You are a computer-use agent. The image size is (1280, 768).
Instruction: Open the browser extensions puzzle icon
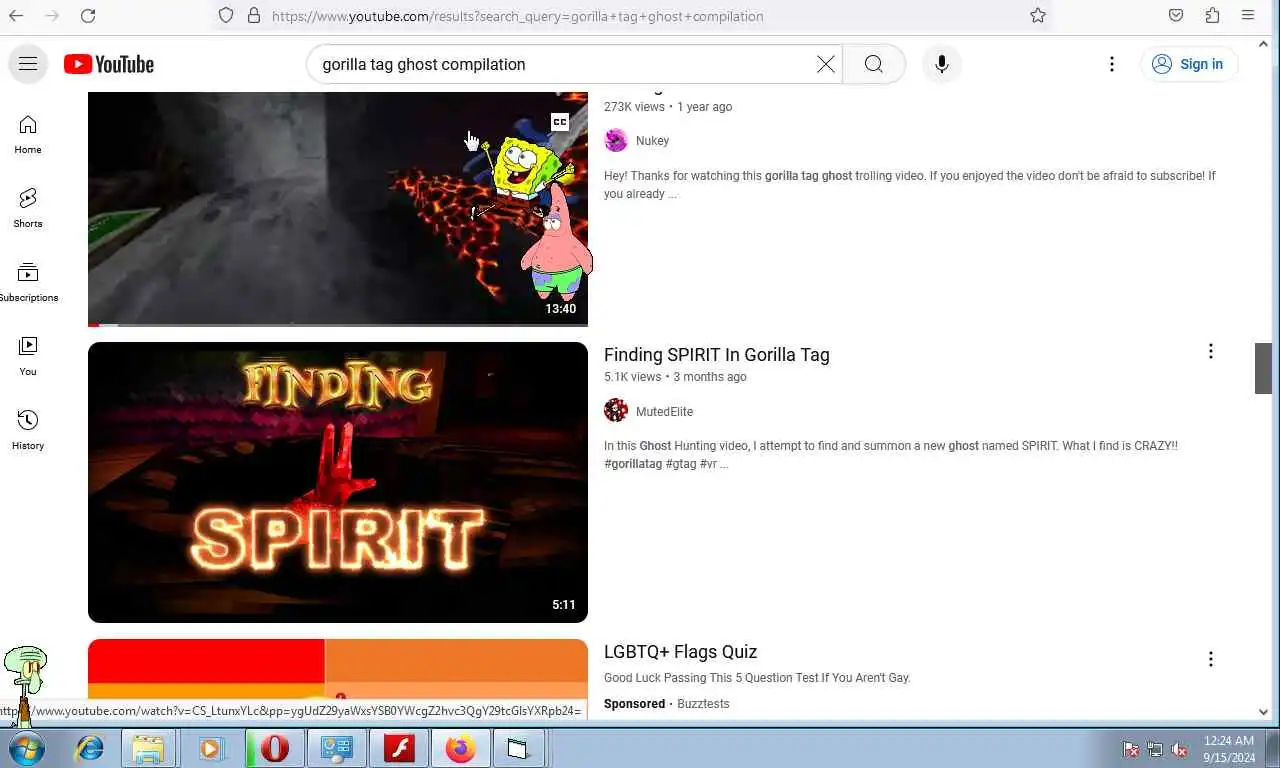click(x=1212, y=16)
